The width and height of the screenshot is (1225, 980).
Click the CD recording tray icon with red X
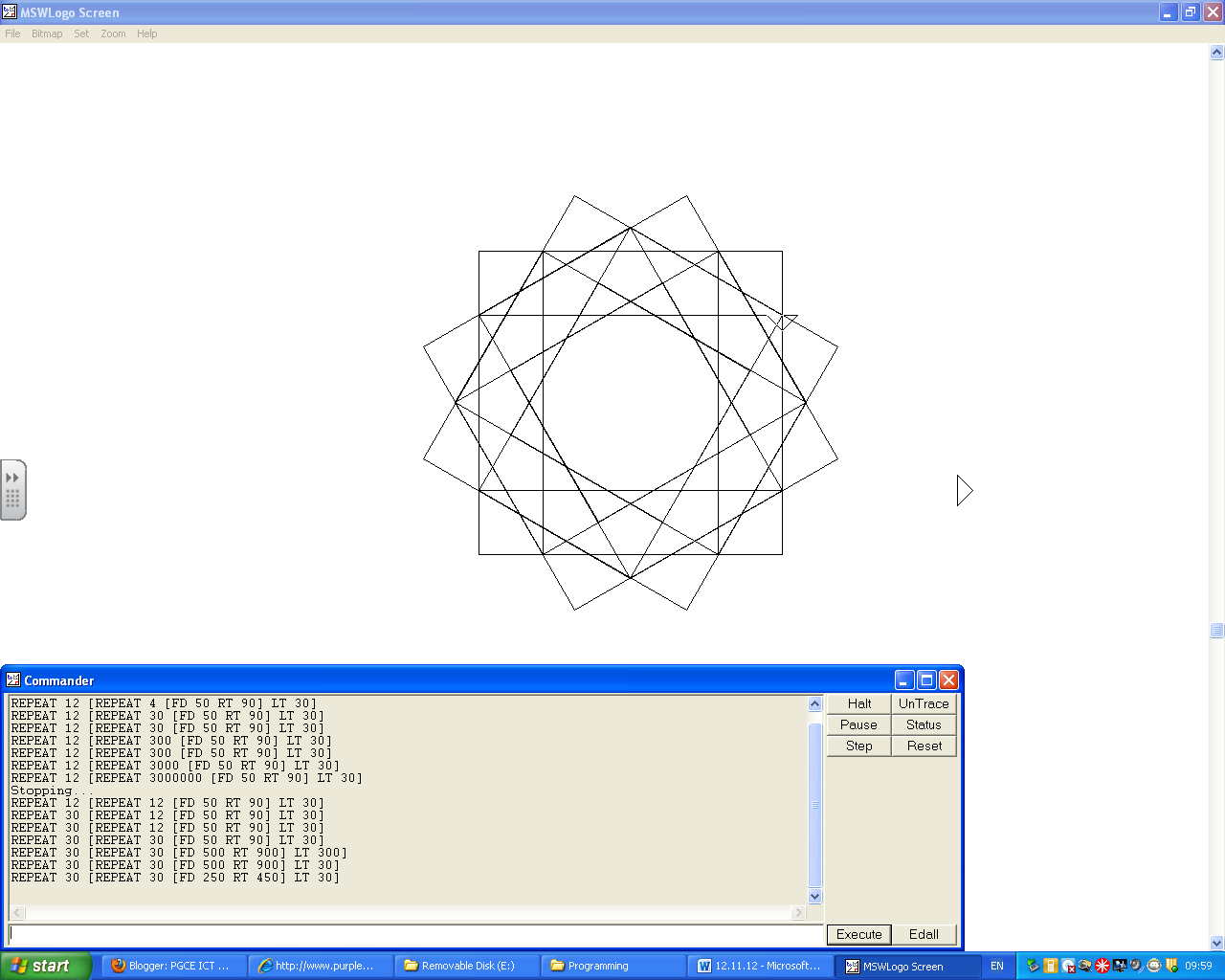pos(1068,967)
